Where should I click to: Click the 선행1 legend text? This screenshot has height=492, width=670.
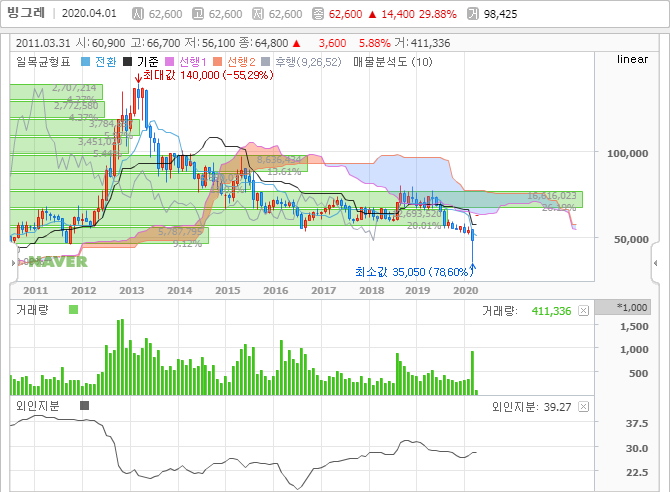point(193,62)
